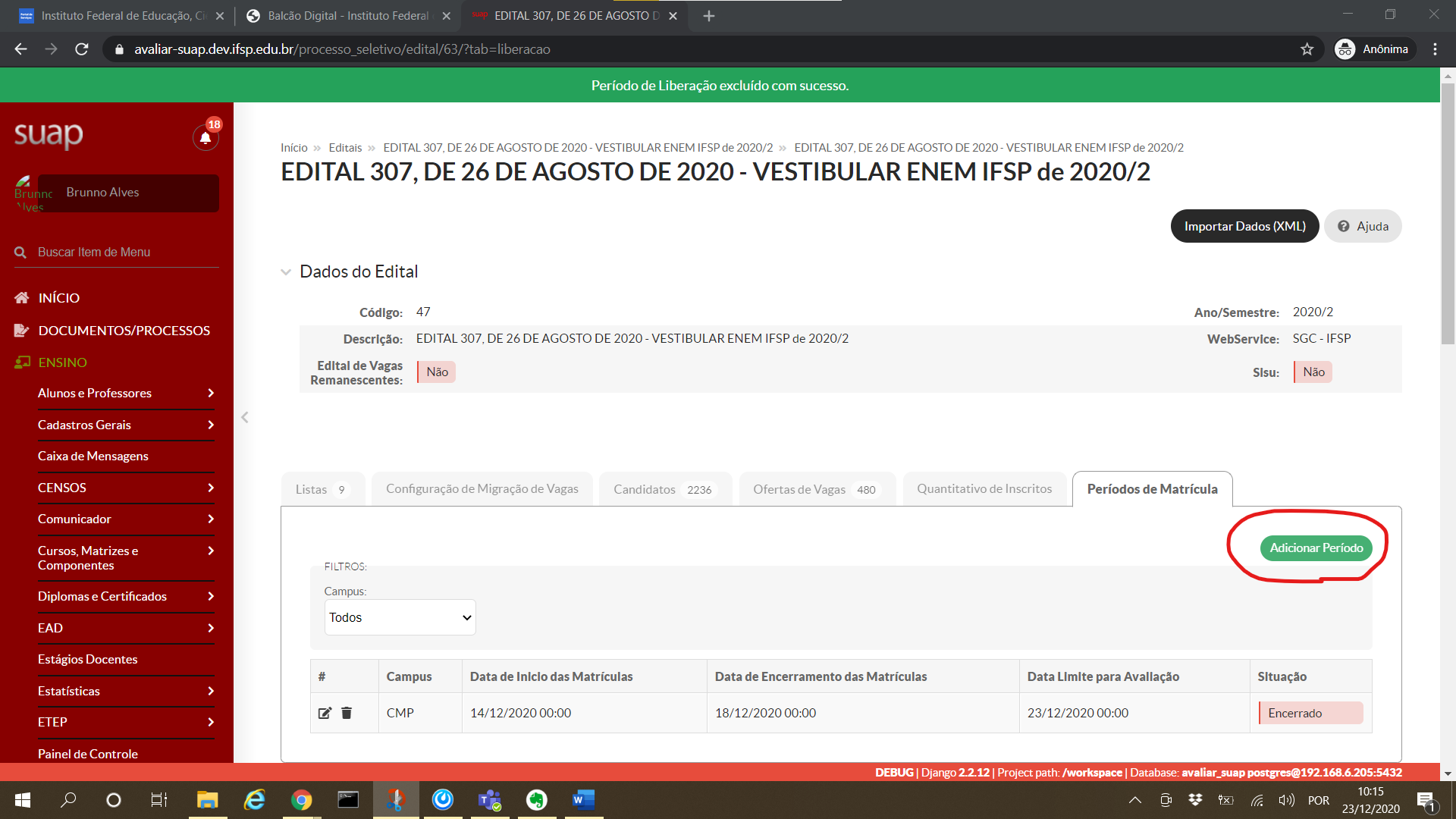
Task: Switch to the Balcão Digital browser tab
Action: pyautogui.click(x=348, y=16)
